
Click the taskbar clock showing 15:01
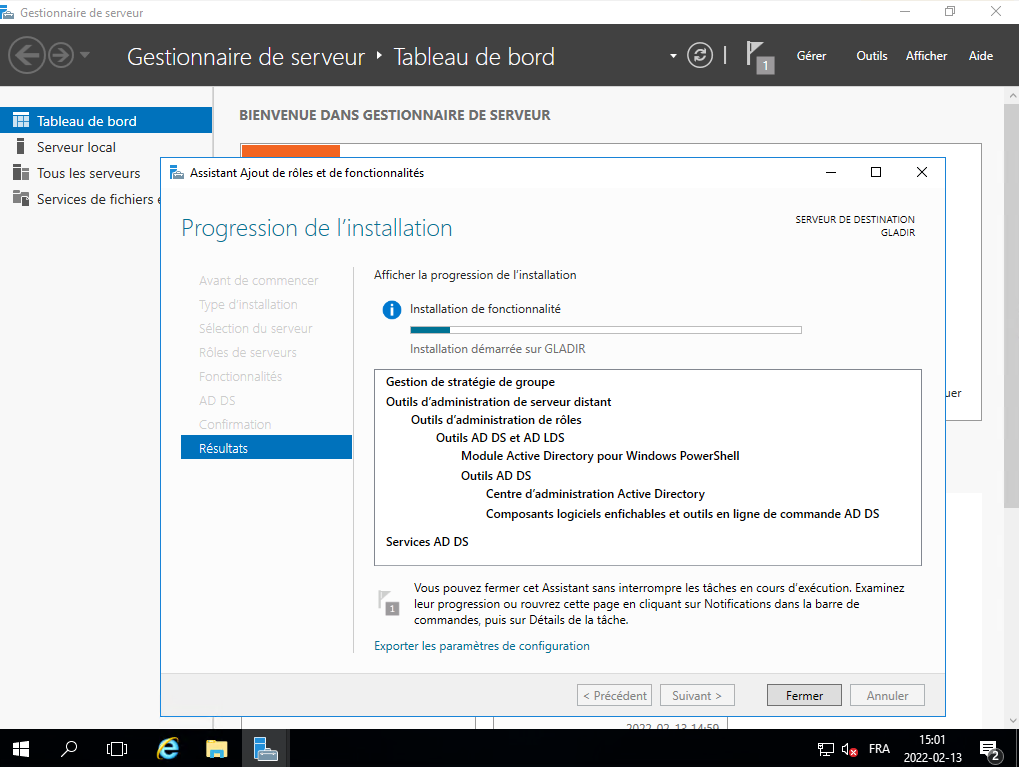pos(932,749)
